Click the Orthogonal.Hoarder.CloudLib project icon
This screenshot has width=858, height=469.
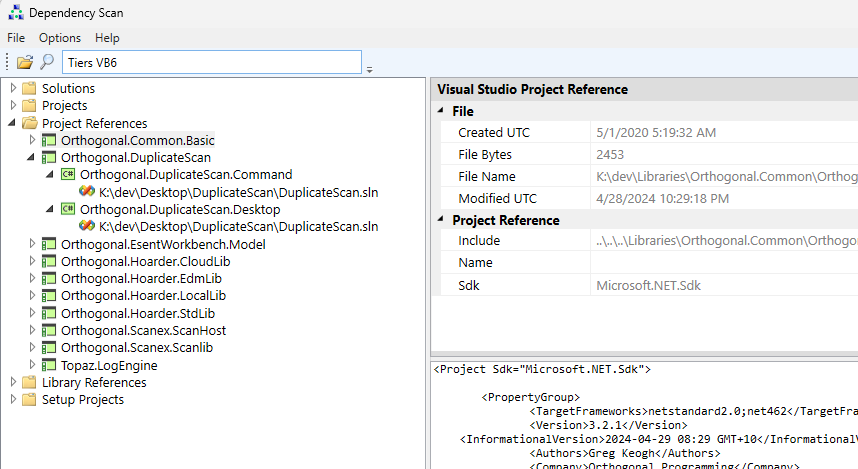[x=49, y=261]
